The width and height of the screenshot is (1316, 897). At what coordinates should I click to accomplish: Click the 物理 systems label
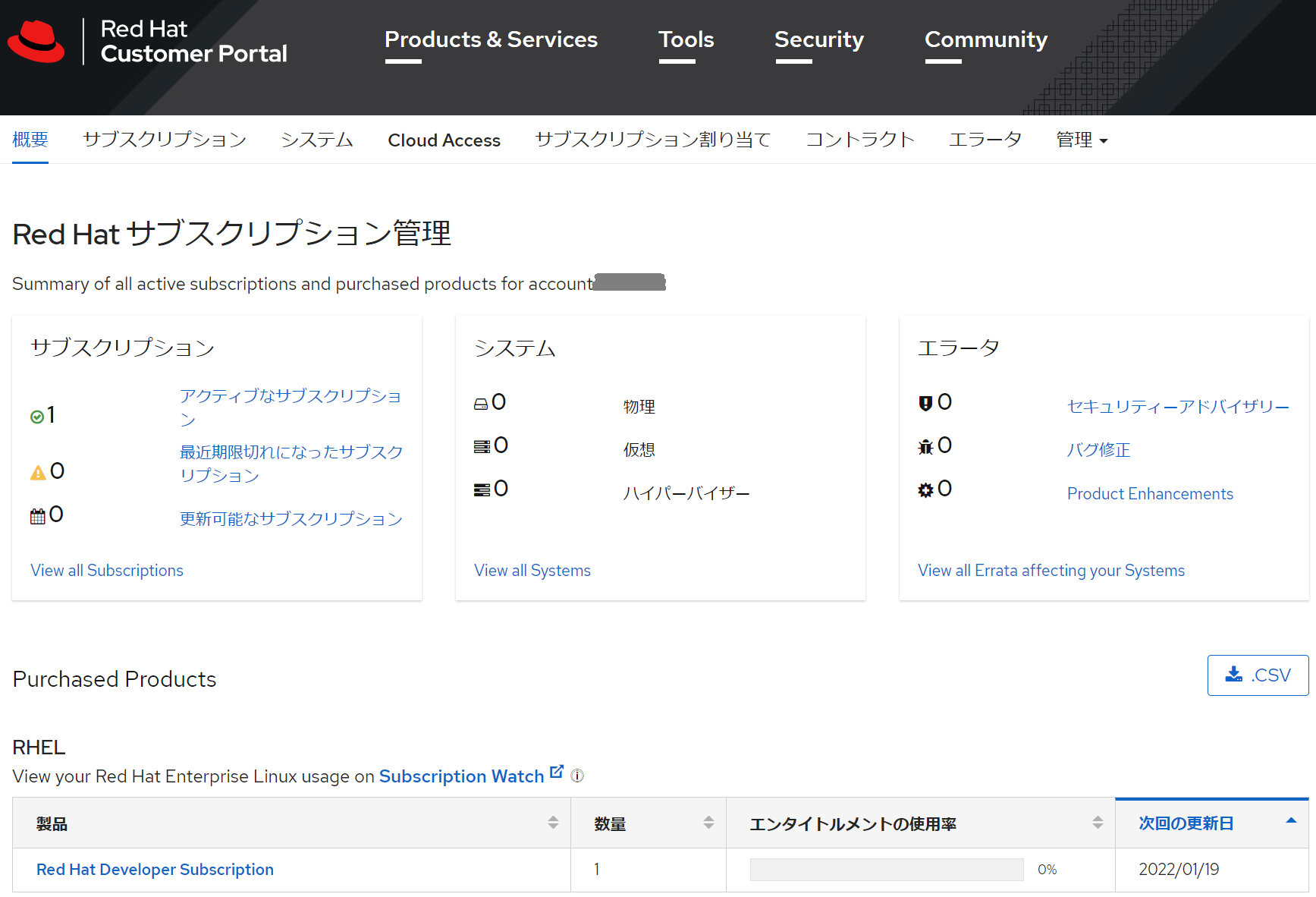tap(639, 407)
